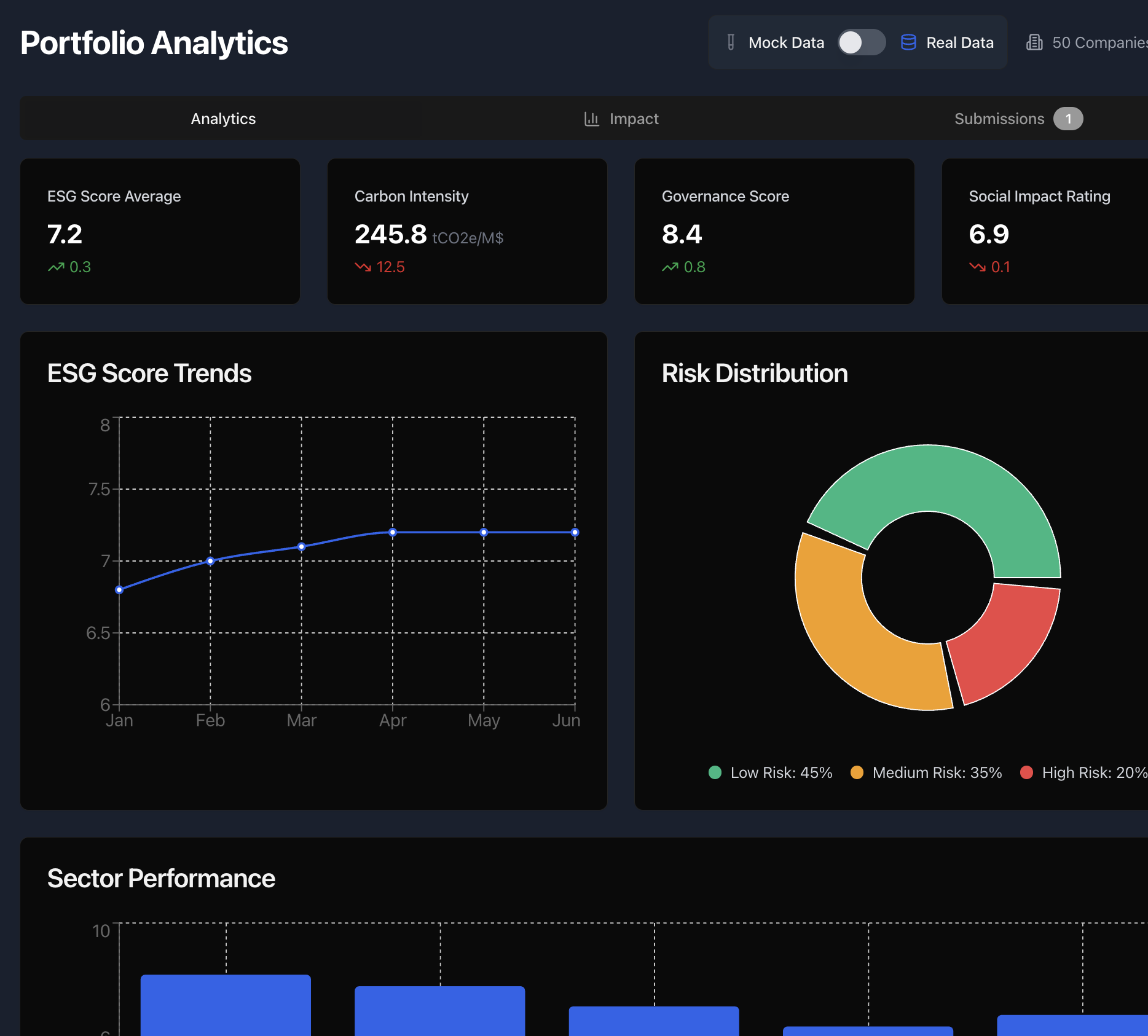Viewport: 1148px width, 1036px height.
Task: Click the green Low Risk legend dot
Action: point(715,772)
